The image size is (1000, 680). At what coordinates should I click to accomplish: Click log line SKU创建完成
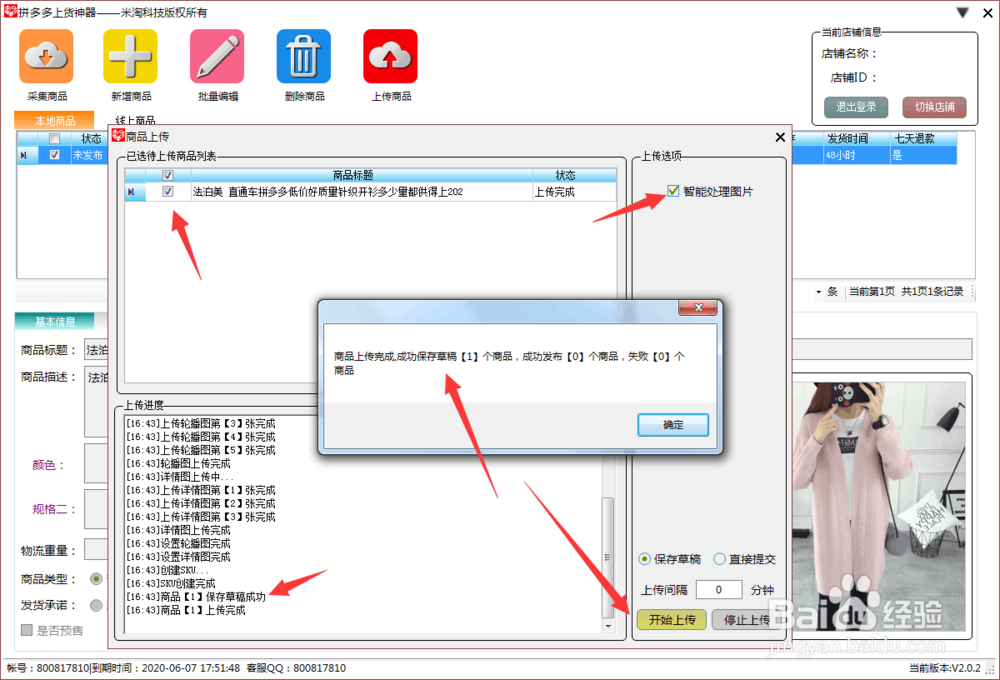pyautogui.click(x=171, y=584)
